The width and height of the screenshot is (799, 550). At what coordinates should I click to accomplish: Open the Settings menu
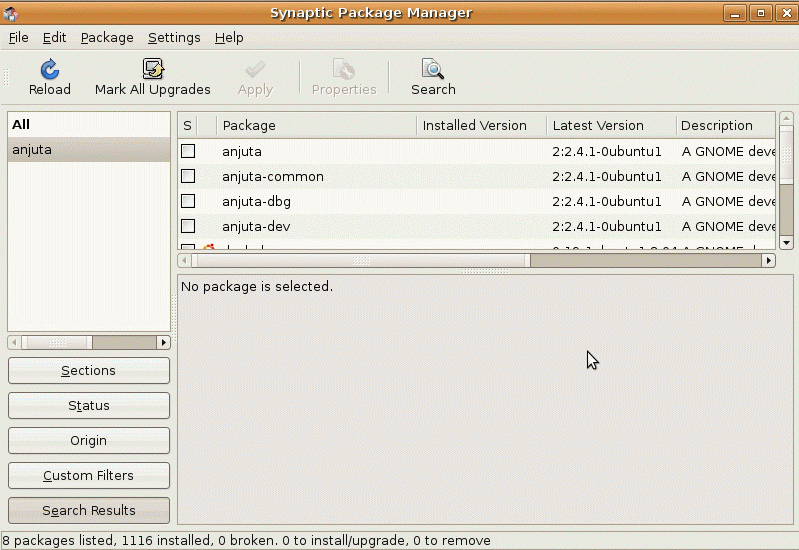[174, 37]
